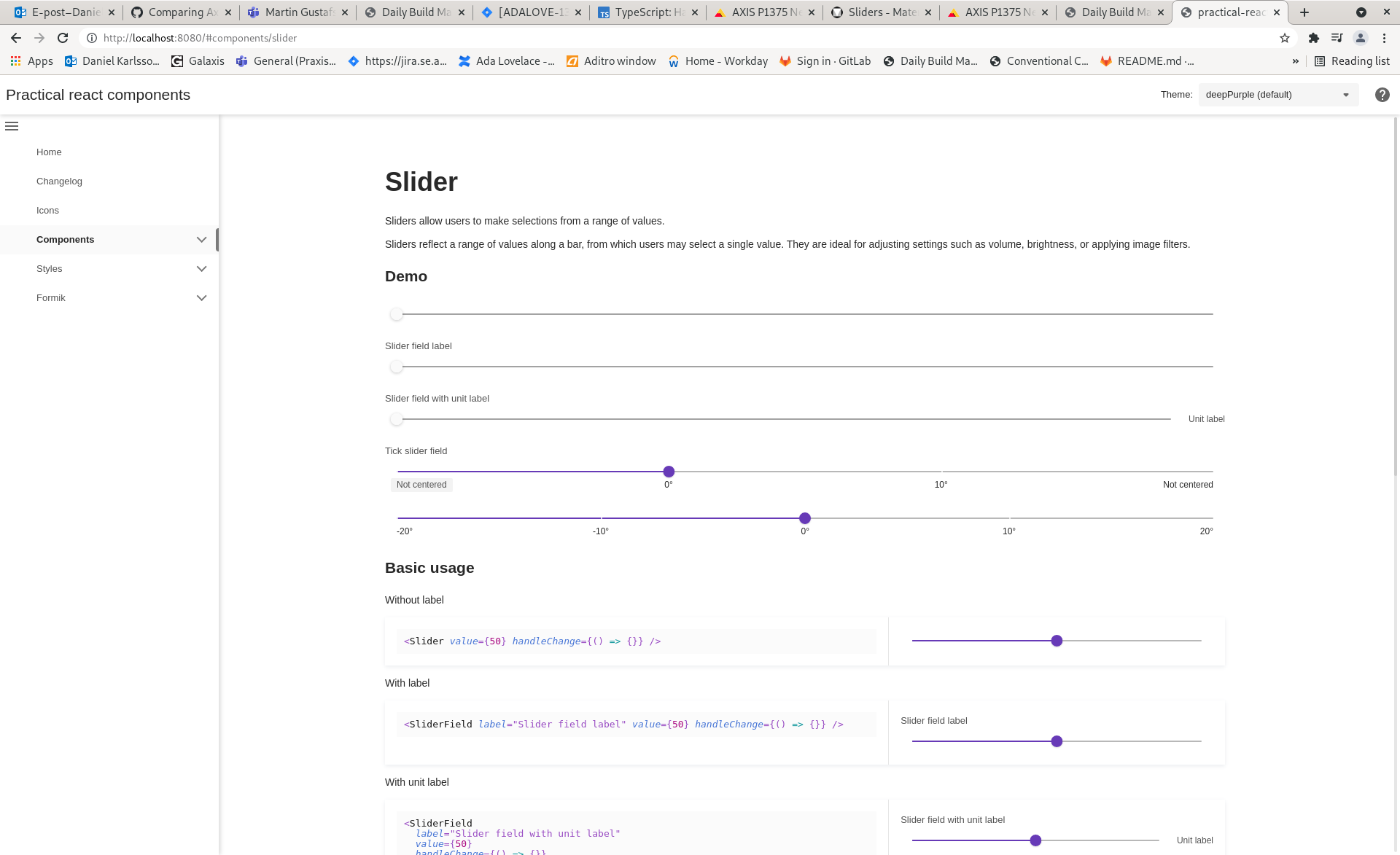
Task: Collapse the Components sidebar section
Action: click(201, 240)
